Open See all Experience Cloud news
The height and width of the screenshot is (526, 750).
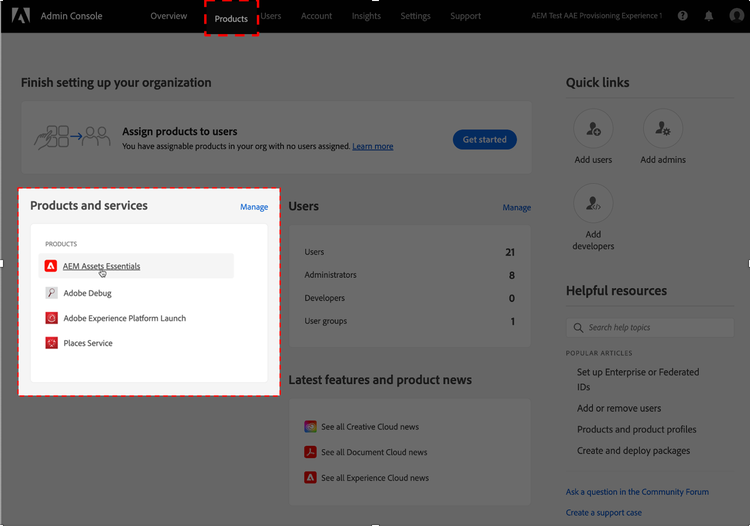point(375,478)
